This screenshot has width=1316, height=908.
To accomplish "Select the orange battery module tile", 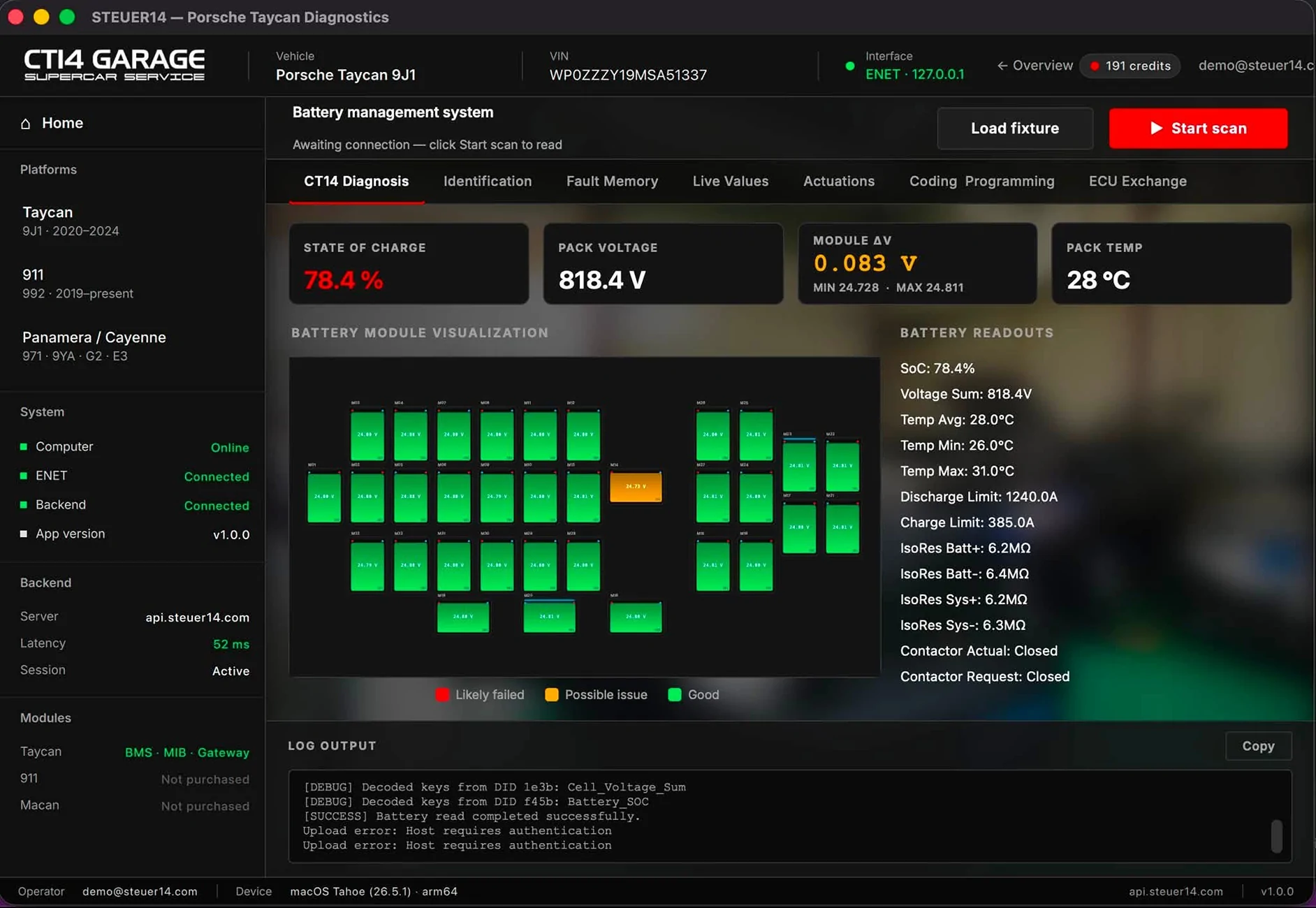I will click(636, 486).
